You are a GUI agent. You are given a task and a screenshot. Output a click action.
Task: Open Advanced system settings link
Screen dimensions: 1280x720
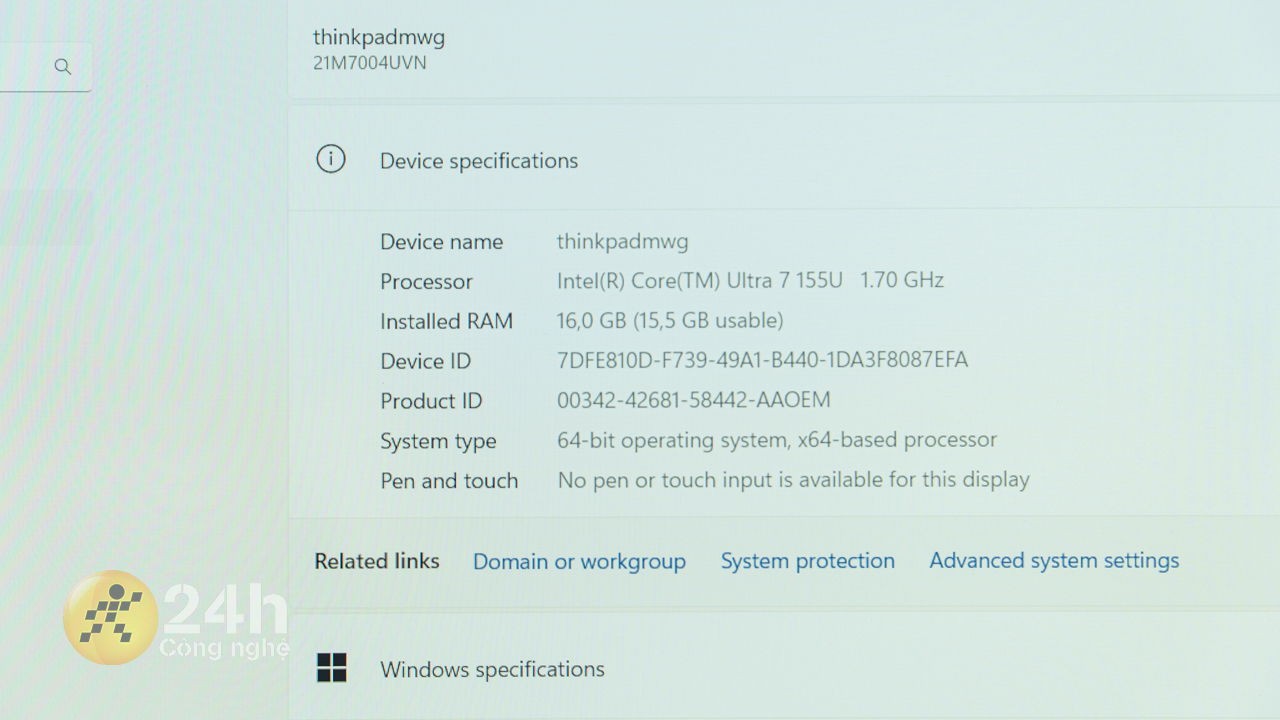coord(1054,561)
